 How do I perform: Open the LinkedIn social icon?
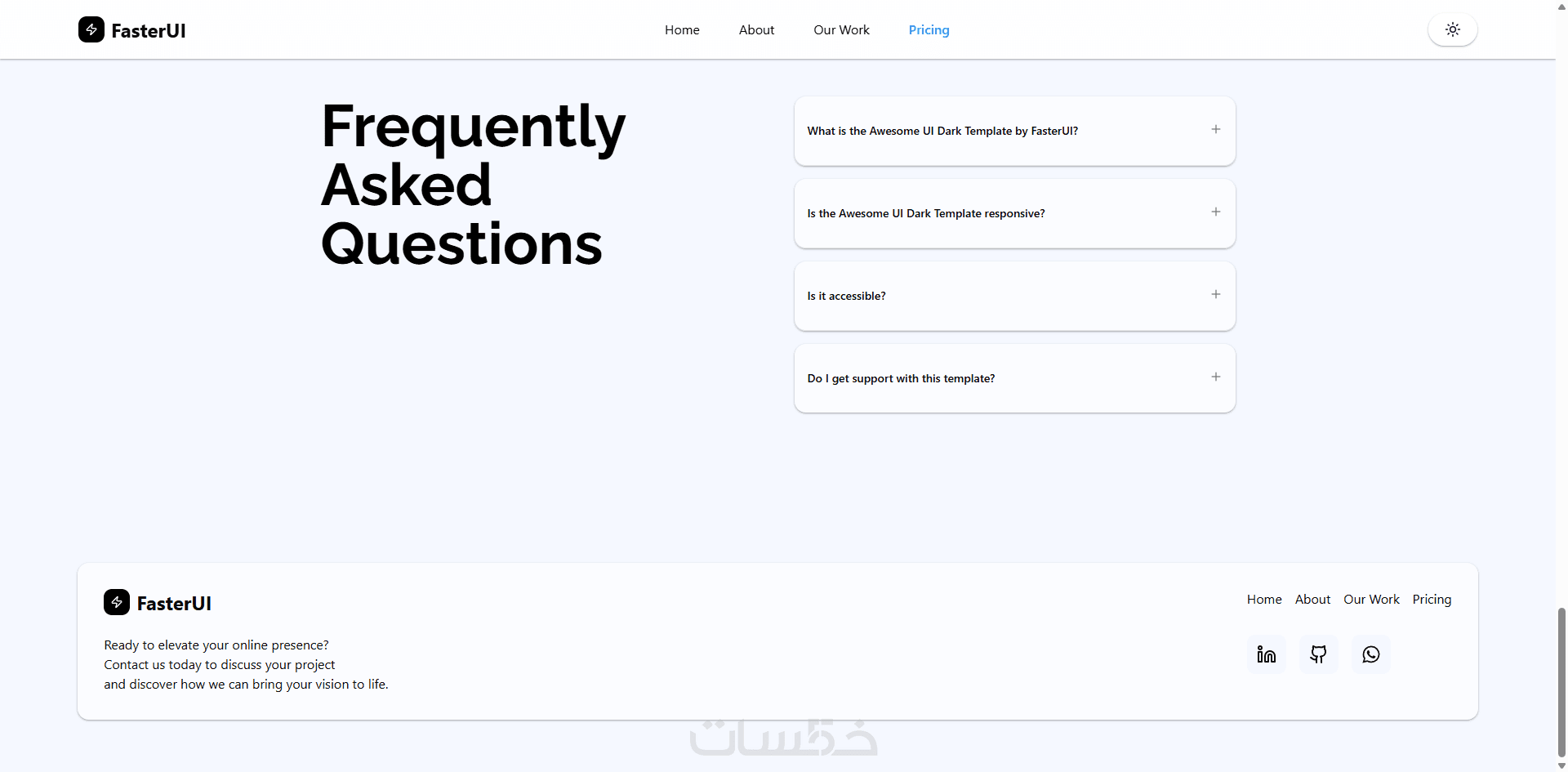coord(1266,654)
